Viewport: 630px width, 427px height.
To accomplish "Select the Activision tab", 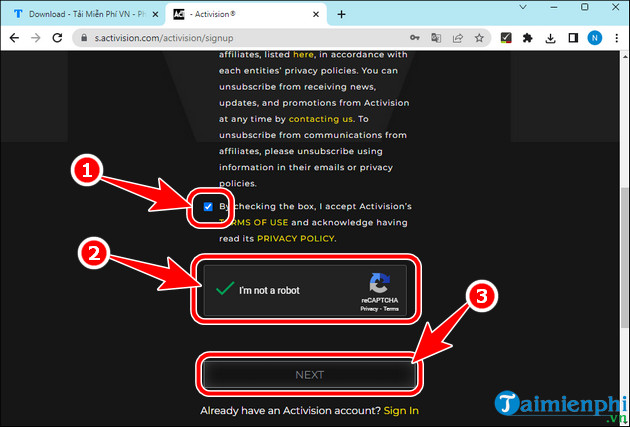I will point(245,14).
